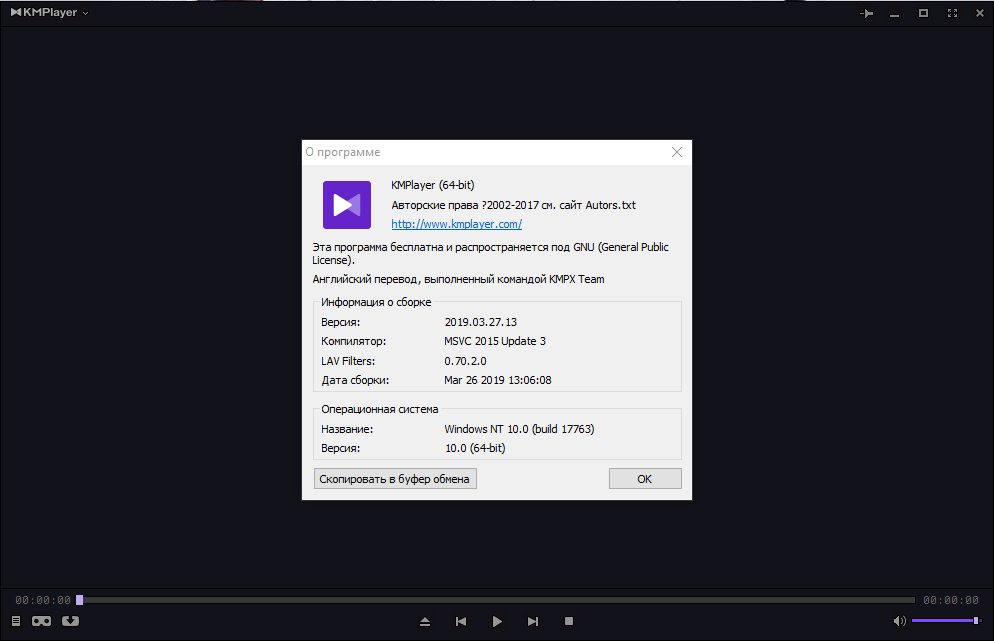Image resolution: width=994 pixels, height=641 pixels.
Task: Click the KMPlayer (64-bit) title text
Action: tap(432, 185)
